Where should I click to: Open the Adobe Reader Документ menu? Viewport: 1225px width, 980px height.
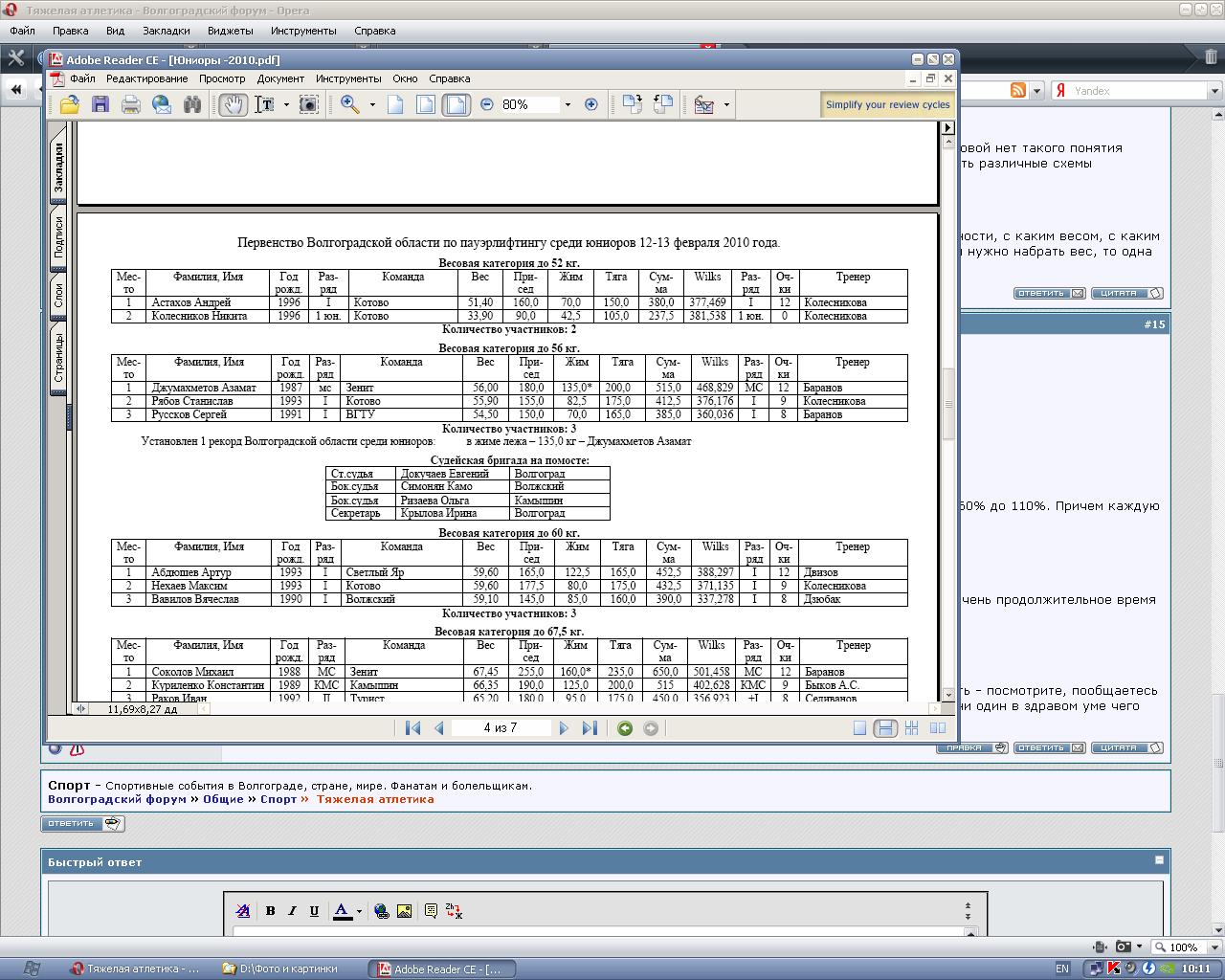(x=280, y=78)
